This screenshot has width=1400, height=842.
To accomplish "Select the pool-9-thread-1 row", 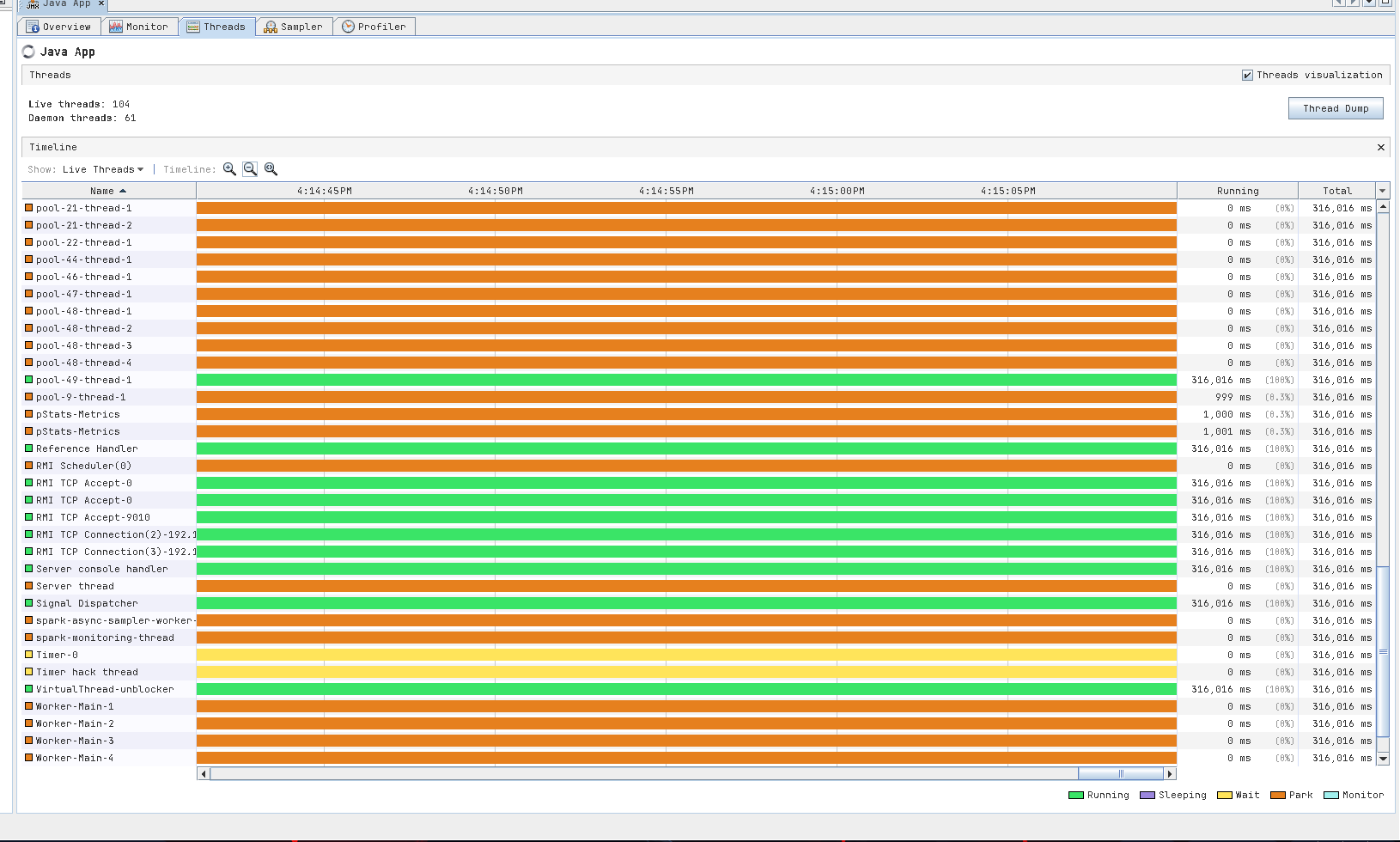I will click(698, 397).
